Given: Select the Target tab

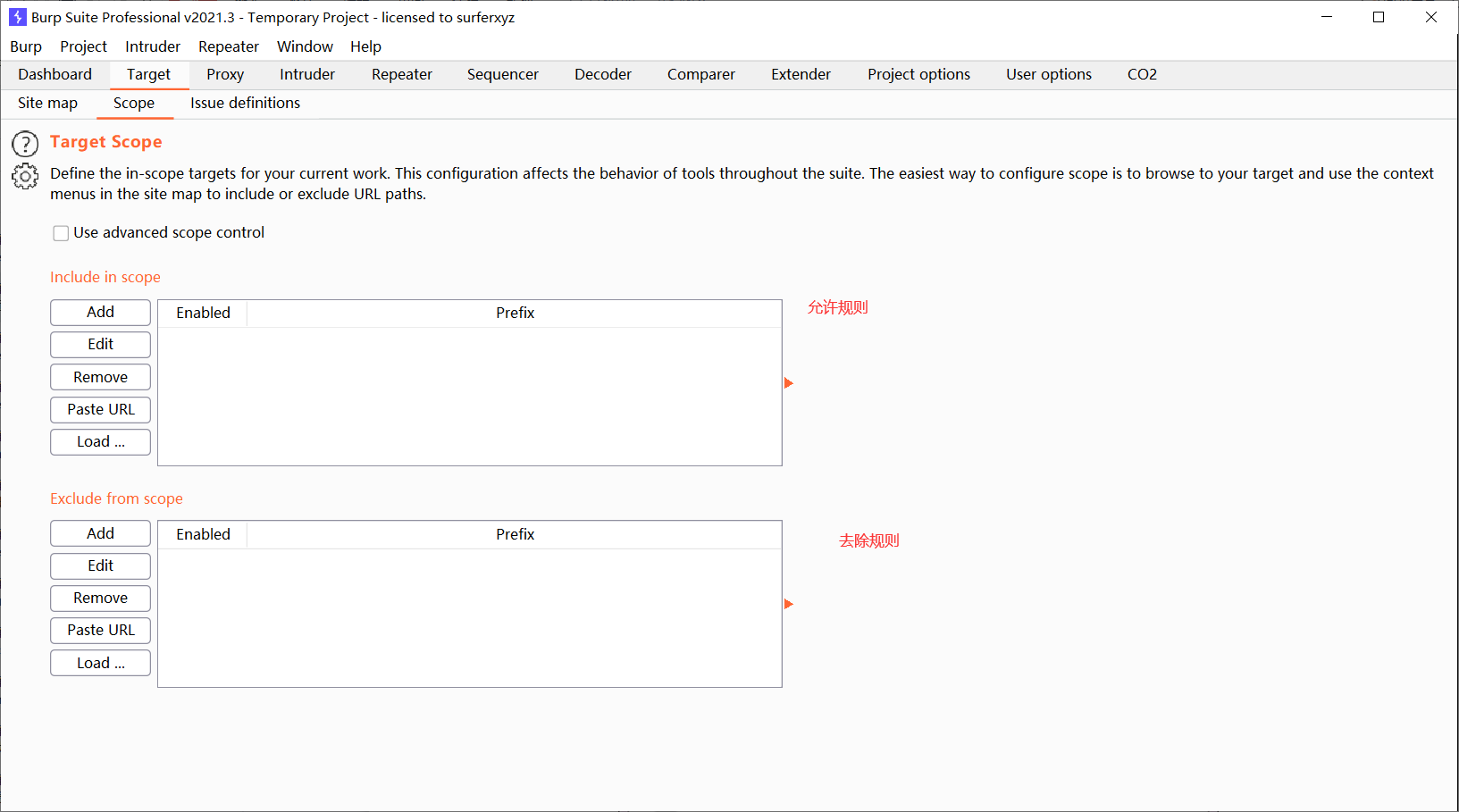Looking at the screenshot, I should point(148,75).
